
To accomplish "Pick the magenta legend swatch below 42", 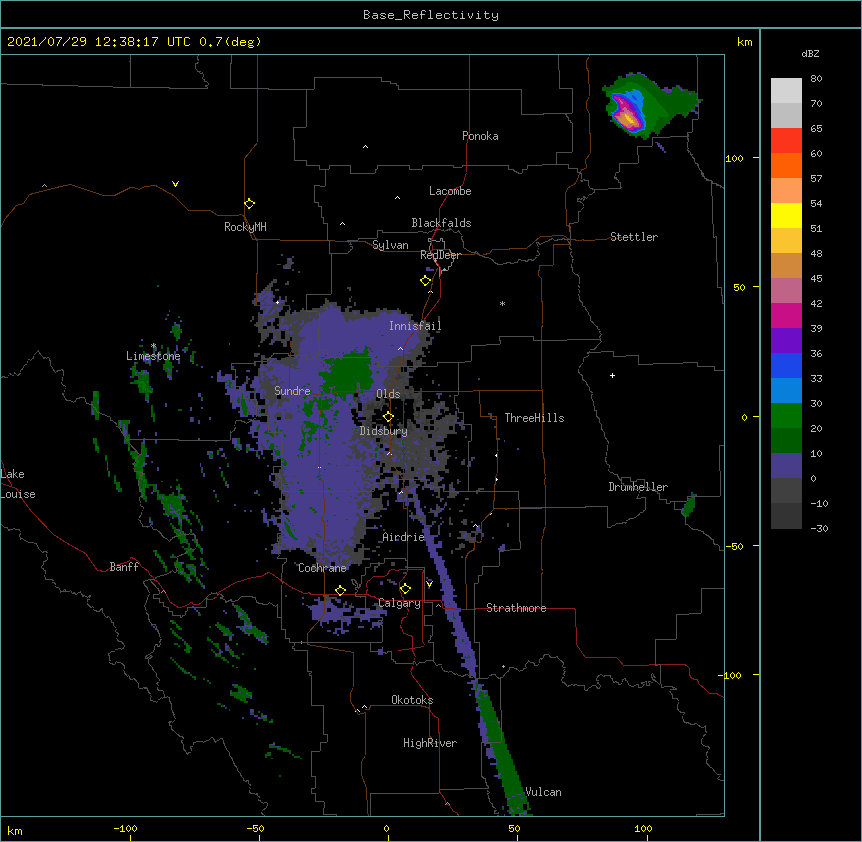I will click(x=786, y=315).
